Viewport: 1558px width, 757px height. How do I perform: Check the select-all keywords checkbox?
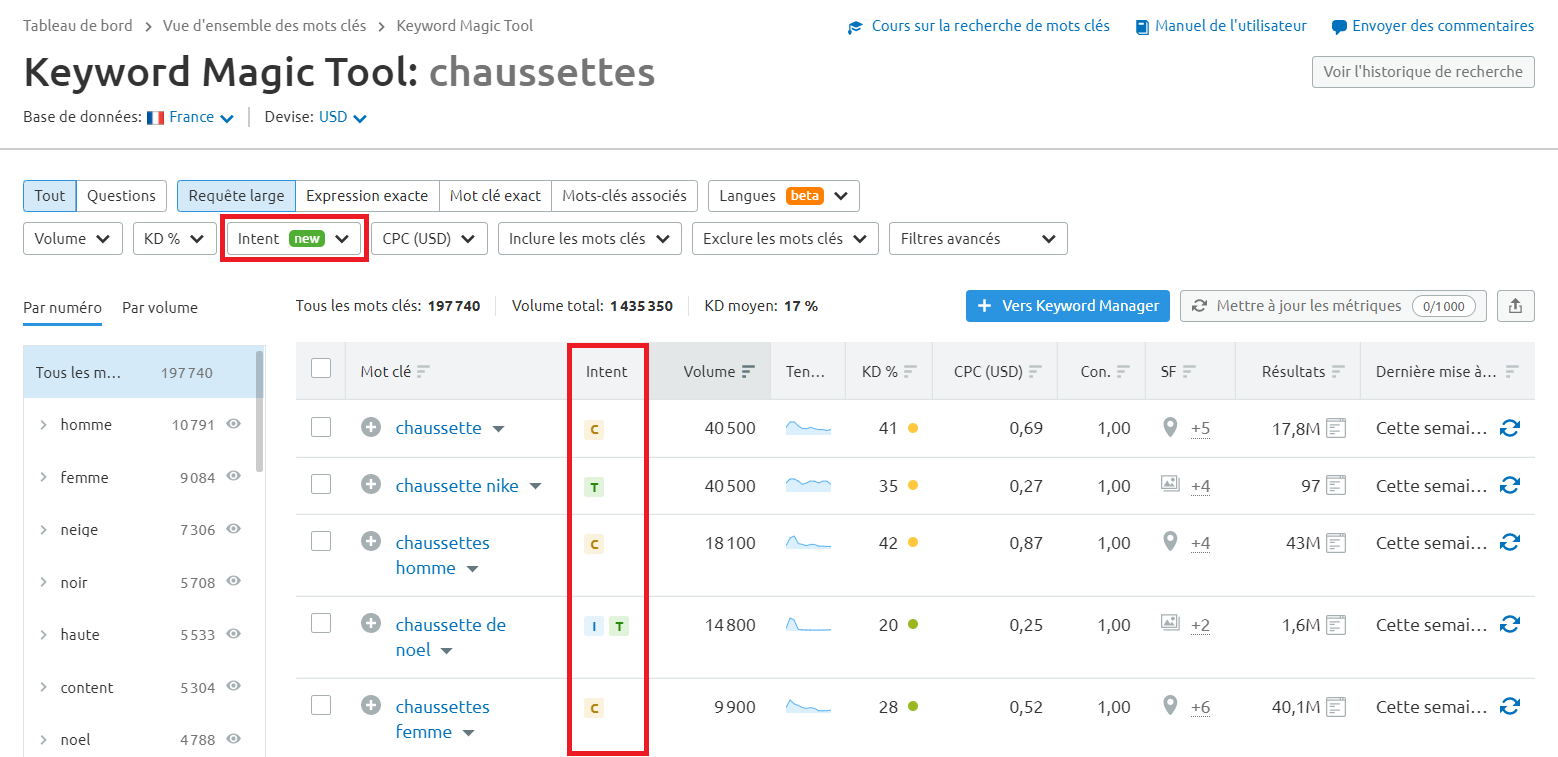pos(321,367)
